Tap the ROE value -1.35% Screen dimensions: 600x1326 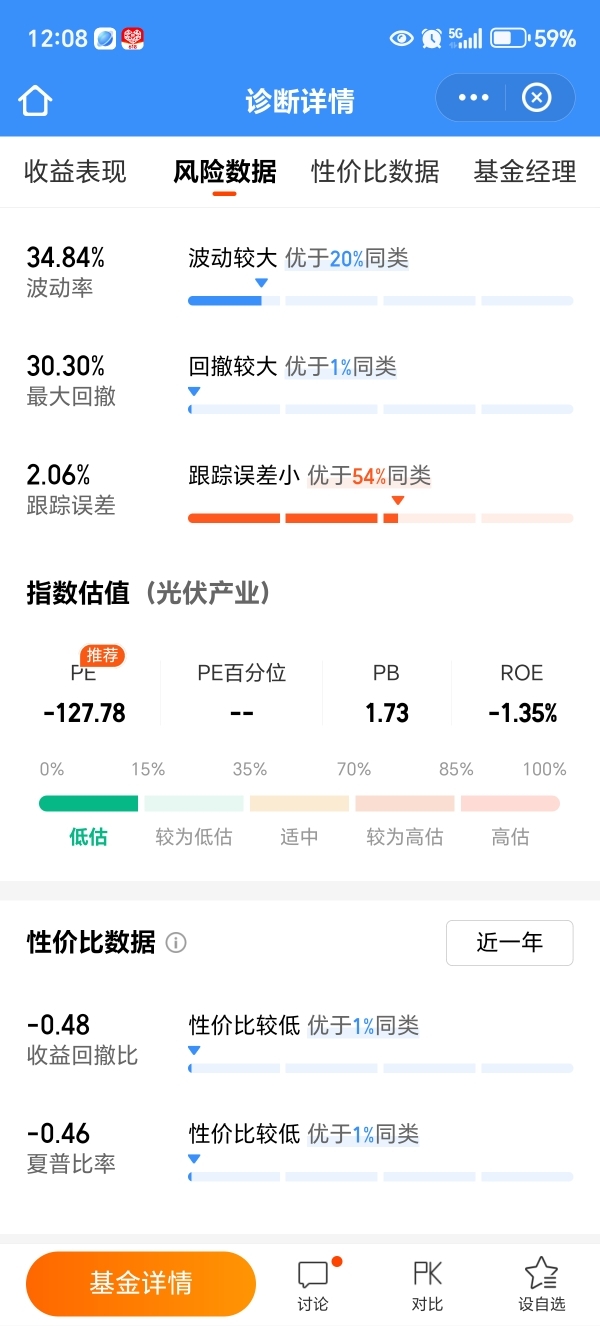coord(522,713)
